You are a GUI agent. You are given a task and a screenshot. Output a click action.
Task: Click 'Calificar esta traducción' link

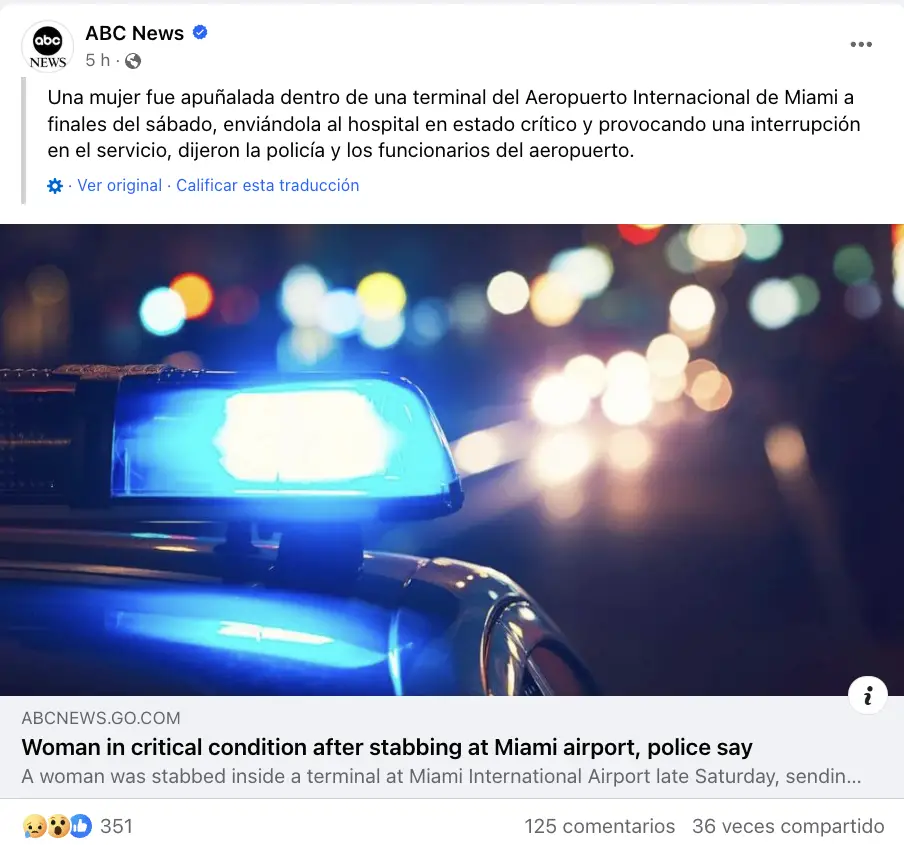point(268,186)
